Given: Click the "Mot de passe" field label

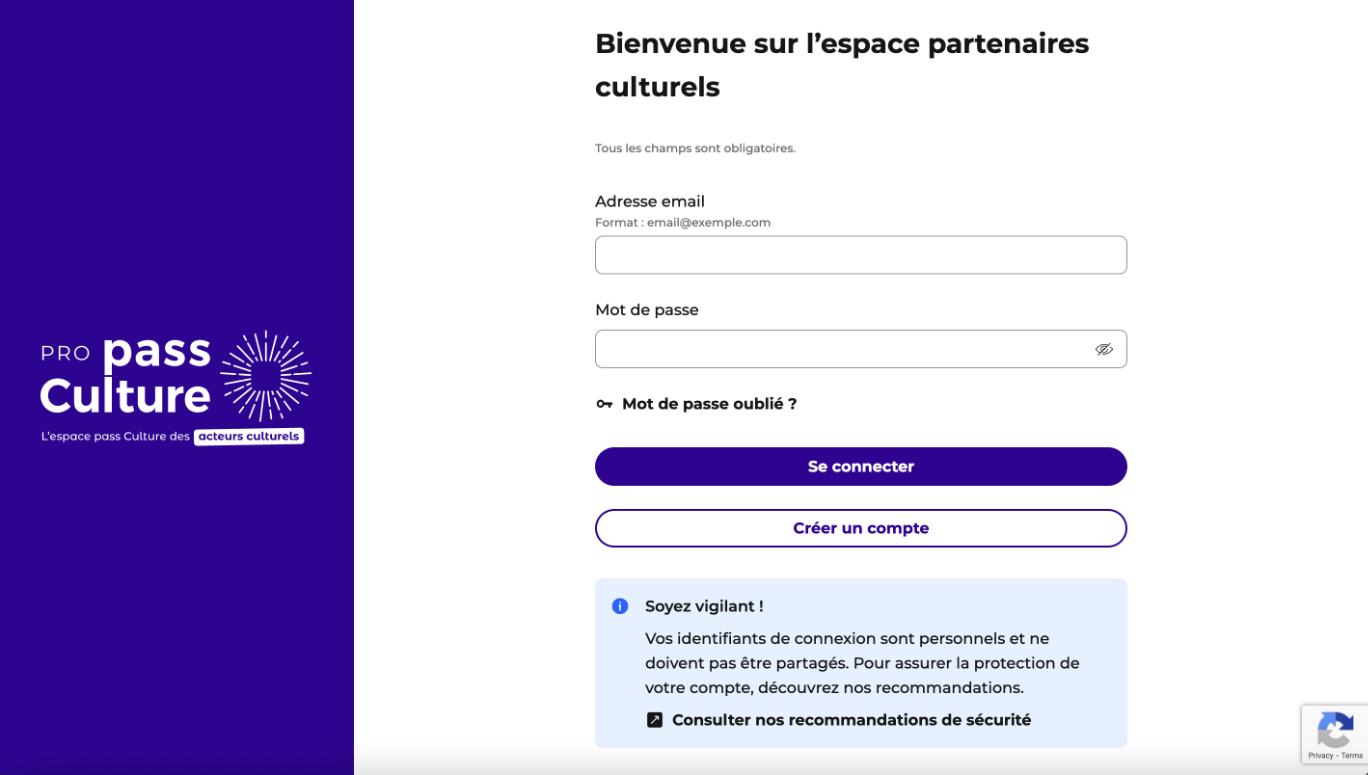Looking at the screenshot, I should [x=647, y=310].
